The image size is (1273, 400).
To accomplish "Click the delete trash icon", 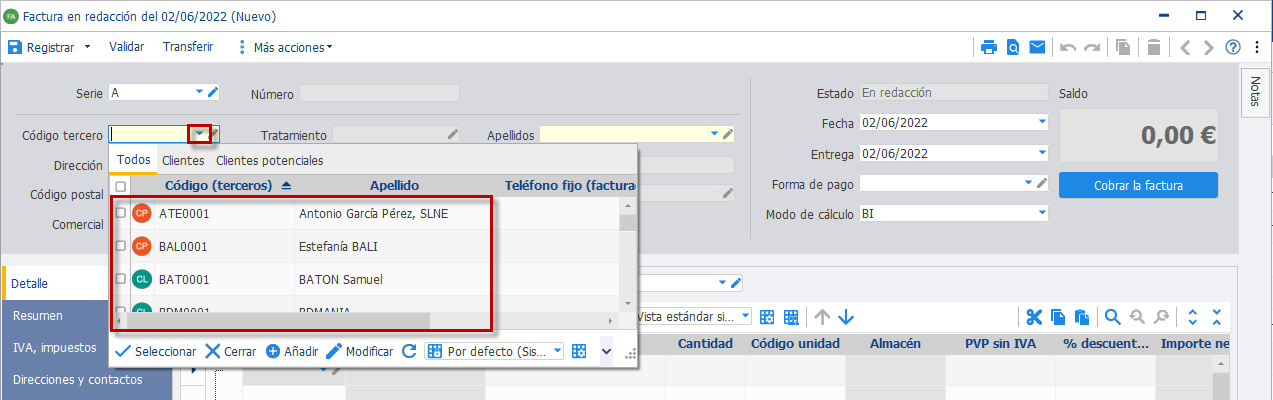I will [x=1154, y=47].
